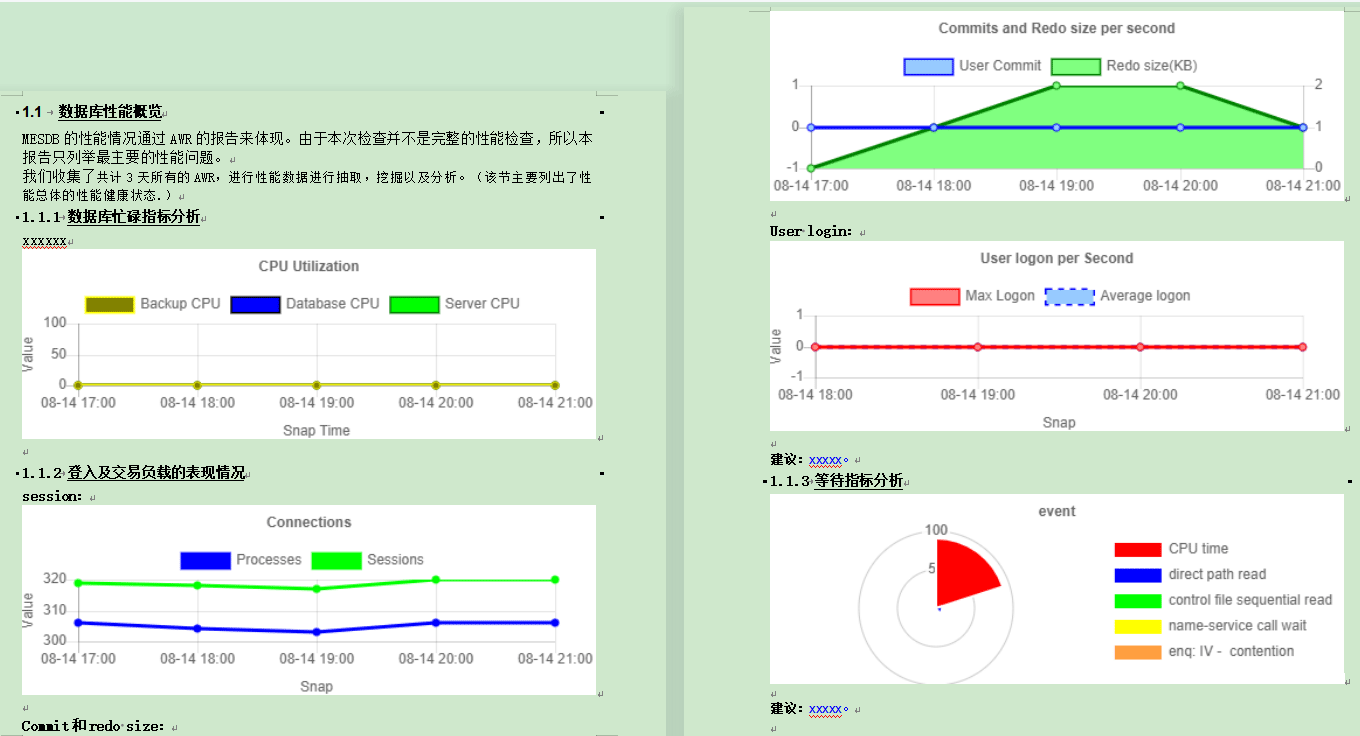The width and height of the screenshot is (1360, 736).
Task: Click the CPU time legend color
Action: (x=1138, y=549)
